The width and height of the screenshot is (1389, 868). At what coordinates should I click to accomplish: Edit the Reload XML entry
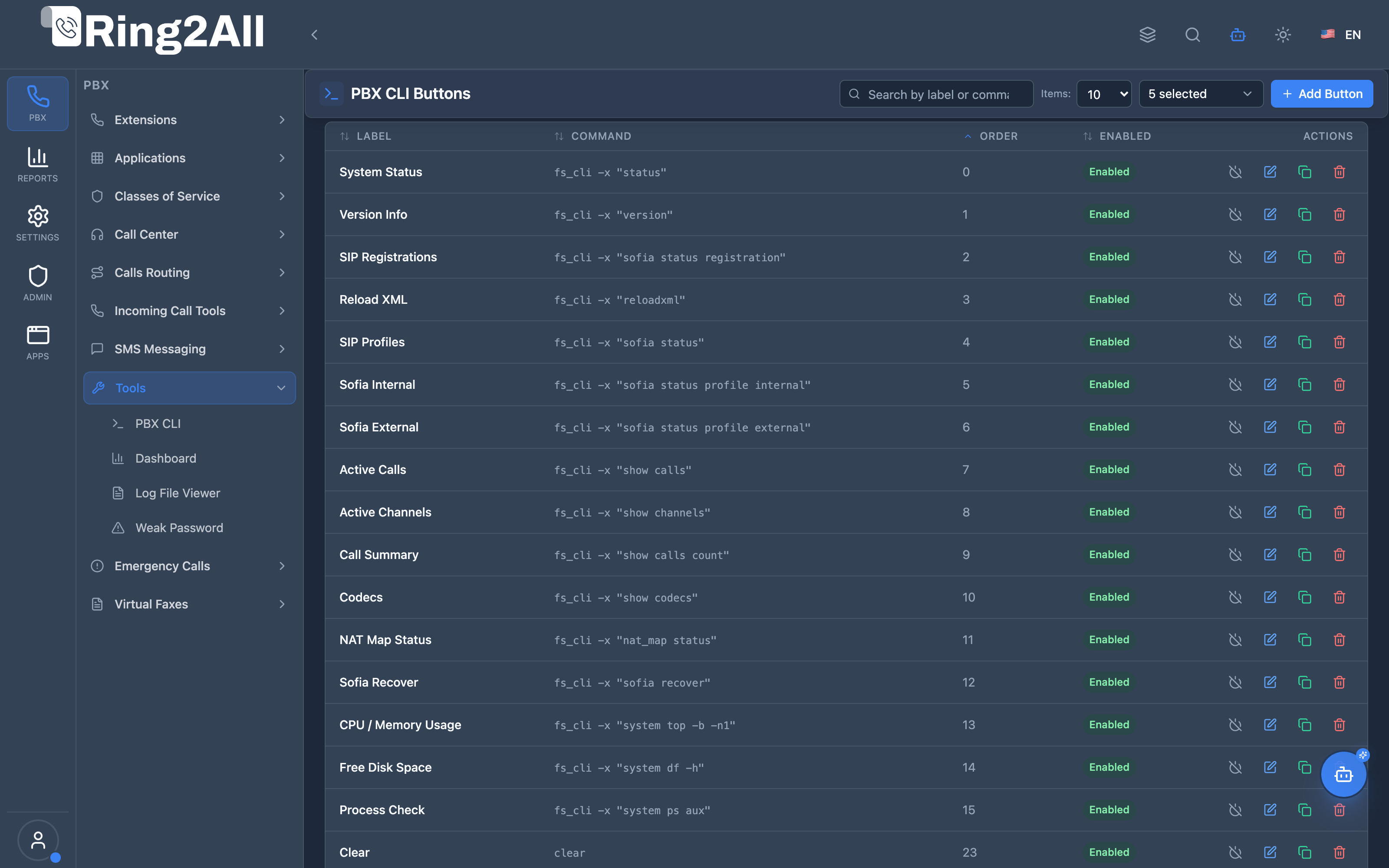click(1270, 299)
